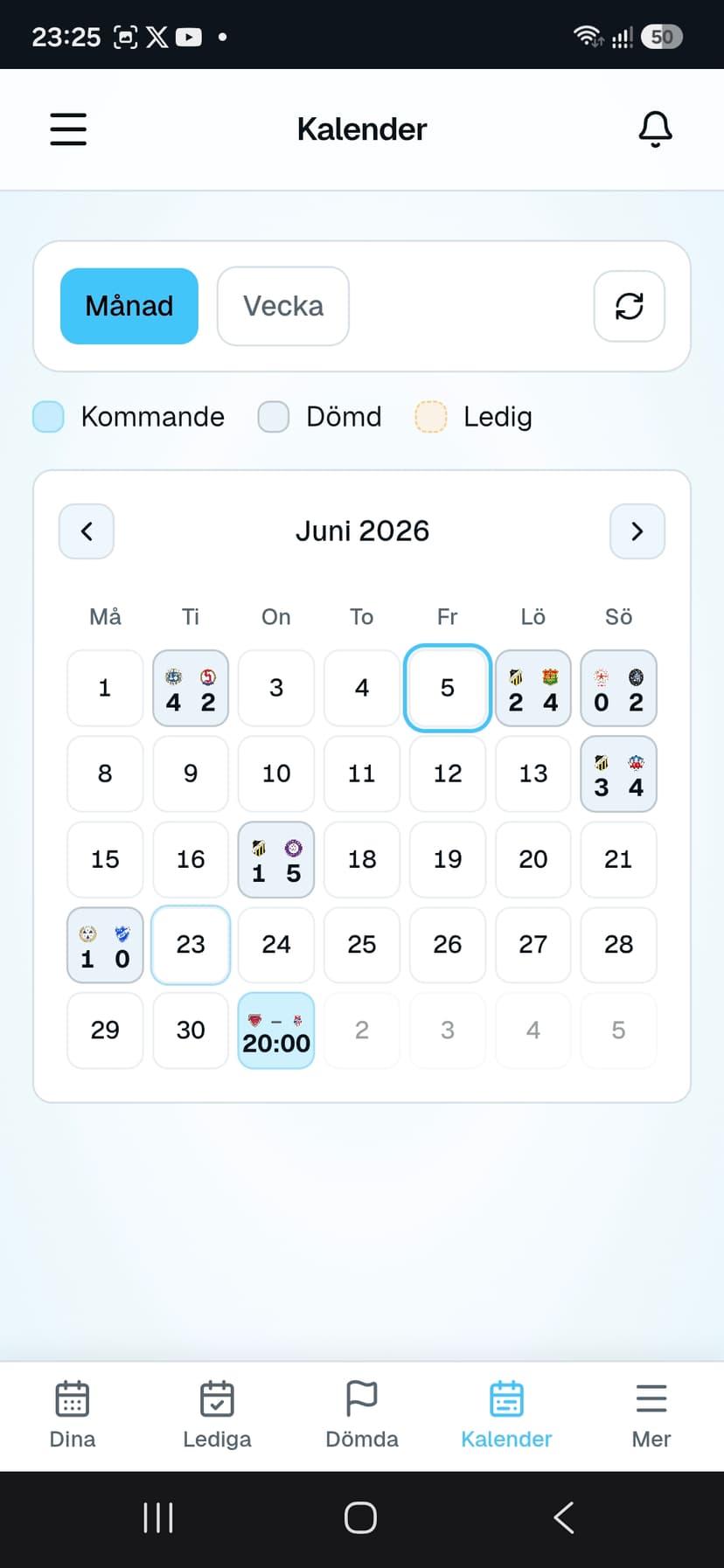Viewport: 724px width, 1568px height.
Task: Open the match with score 4–2 on Tuesday
Action: point(191,688)
